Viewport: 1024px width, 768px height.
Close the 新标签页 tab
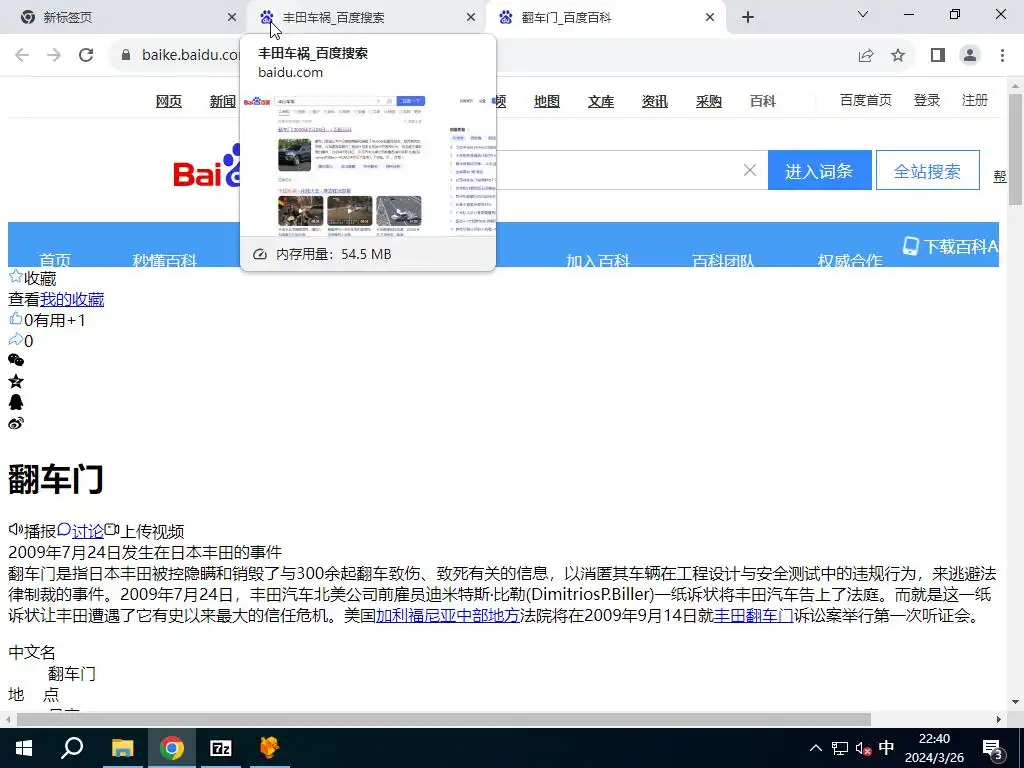click(x=232, y=18)
